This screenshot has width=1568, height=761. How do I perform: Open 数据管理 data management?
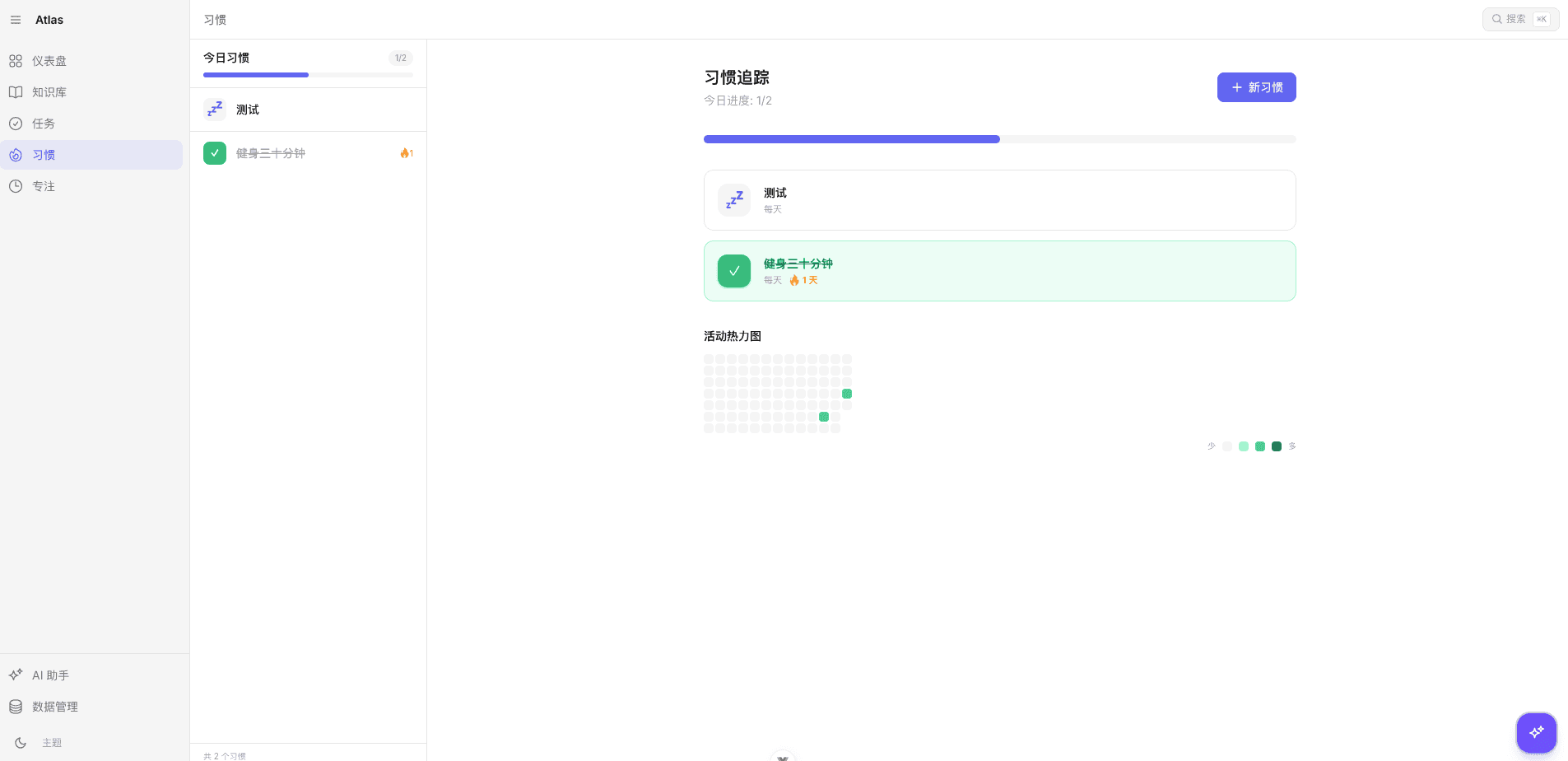point(91,707)
